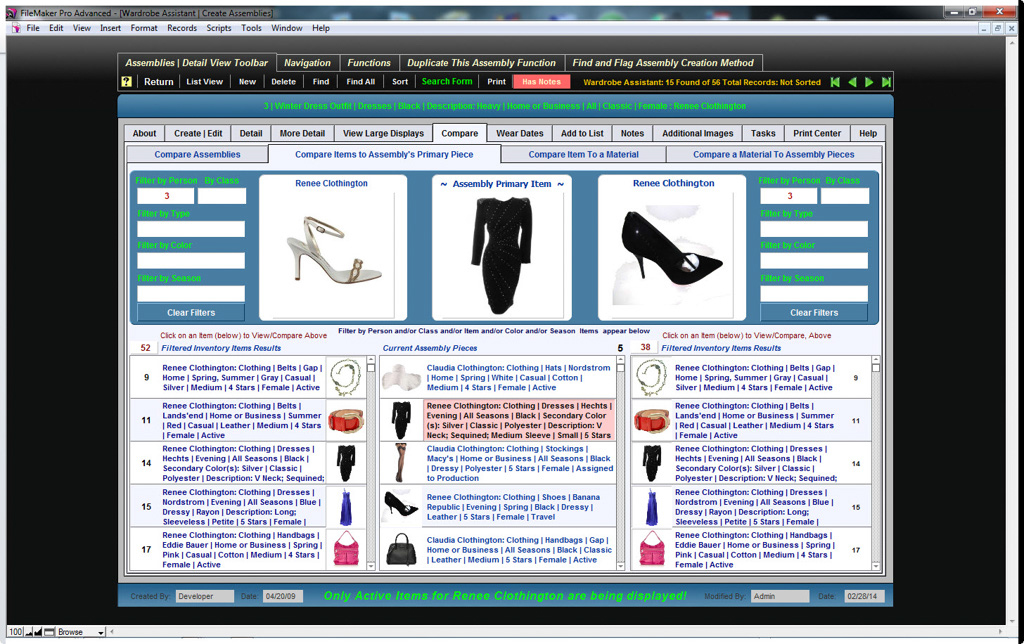The image size is (1024, 644).
Task: Go to next record green arrow
Action: pos(869,82)
